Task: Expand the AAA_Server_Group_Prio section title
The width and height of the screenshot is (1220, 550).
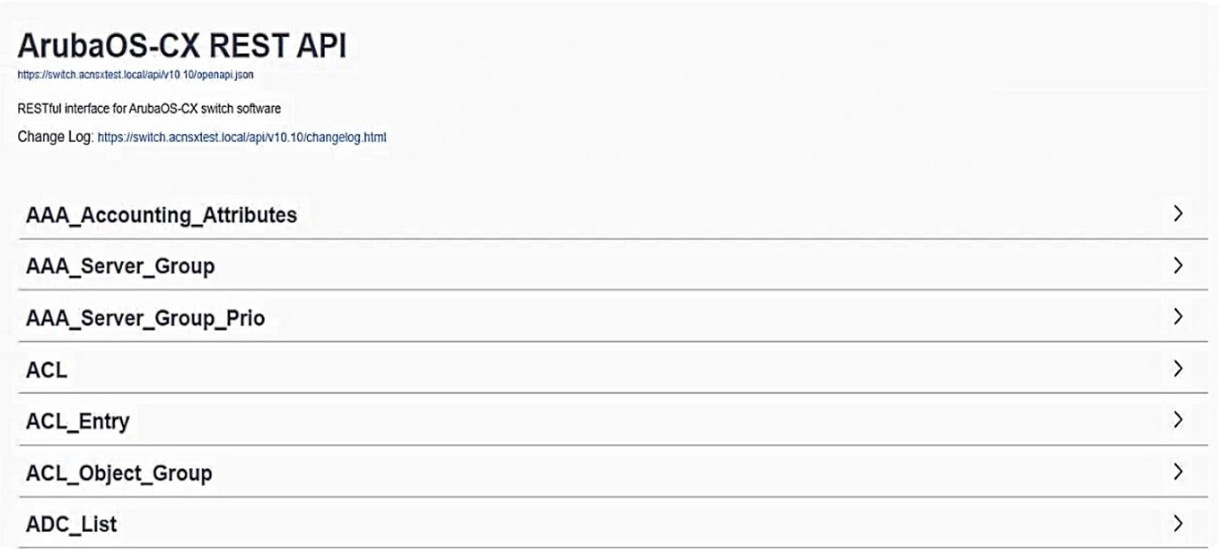Action: pyautogui.click(x=145, y=319)
